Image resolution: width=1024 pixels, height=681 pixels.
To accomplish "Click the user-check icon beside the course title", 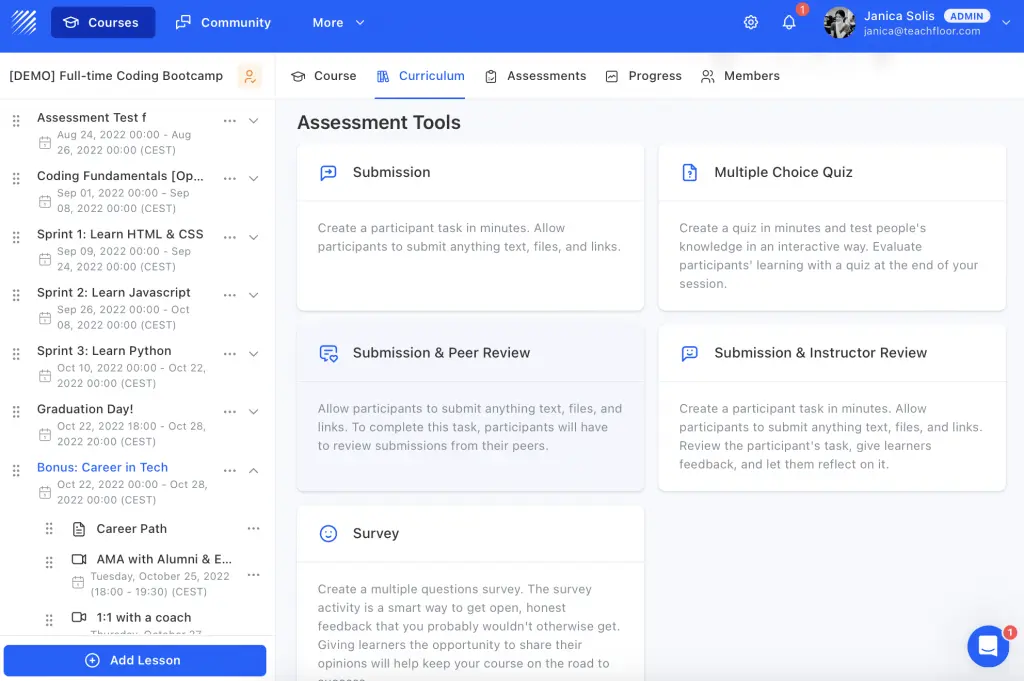I will [x=251, y=76].
